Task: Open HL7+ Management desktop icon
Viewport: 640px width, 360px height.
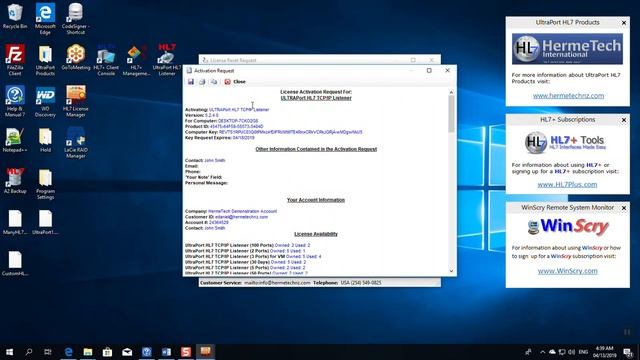Action: [136, 60]
